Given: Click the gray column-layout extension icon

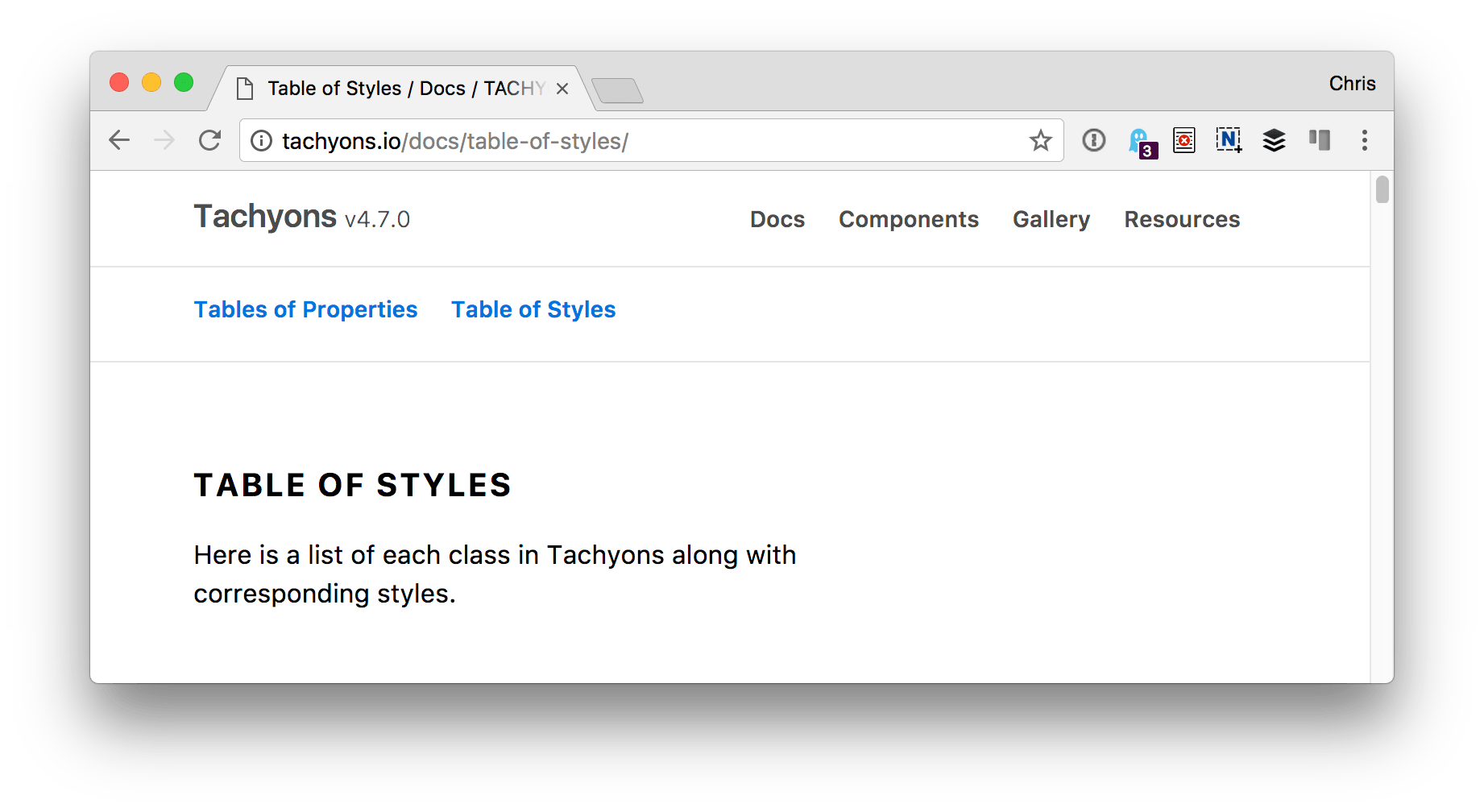Looking at the screenshot, I should click(x=1320, y=140).
